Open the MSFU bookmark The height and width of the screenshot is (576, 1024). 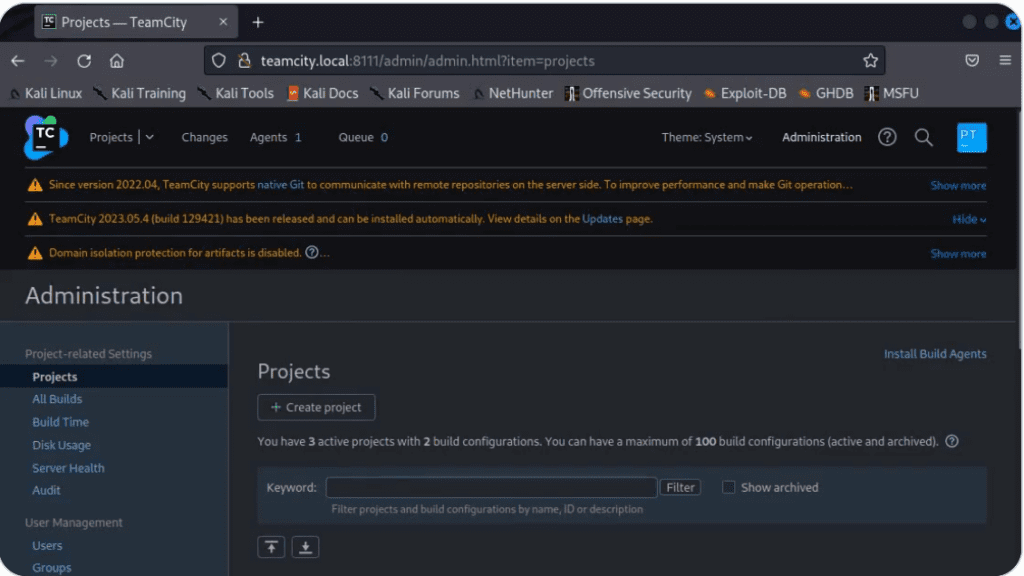point(891,93)
